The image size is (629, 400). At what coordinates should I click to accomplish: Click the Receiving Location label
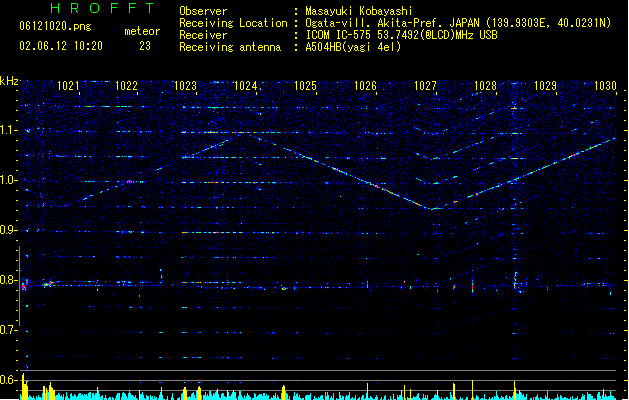pyautogui.click(x=233, y=23)
